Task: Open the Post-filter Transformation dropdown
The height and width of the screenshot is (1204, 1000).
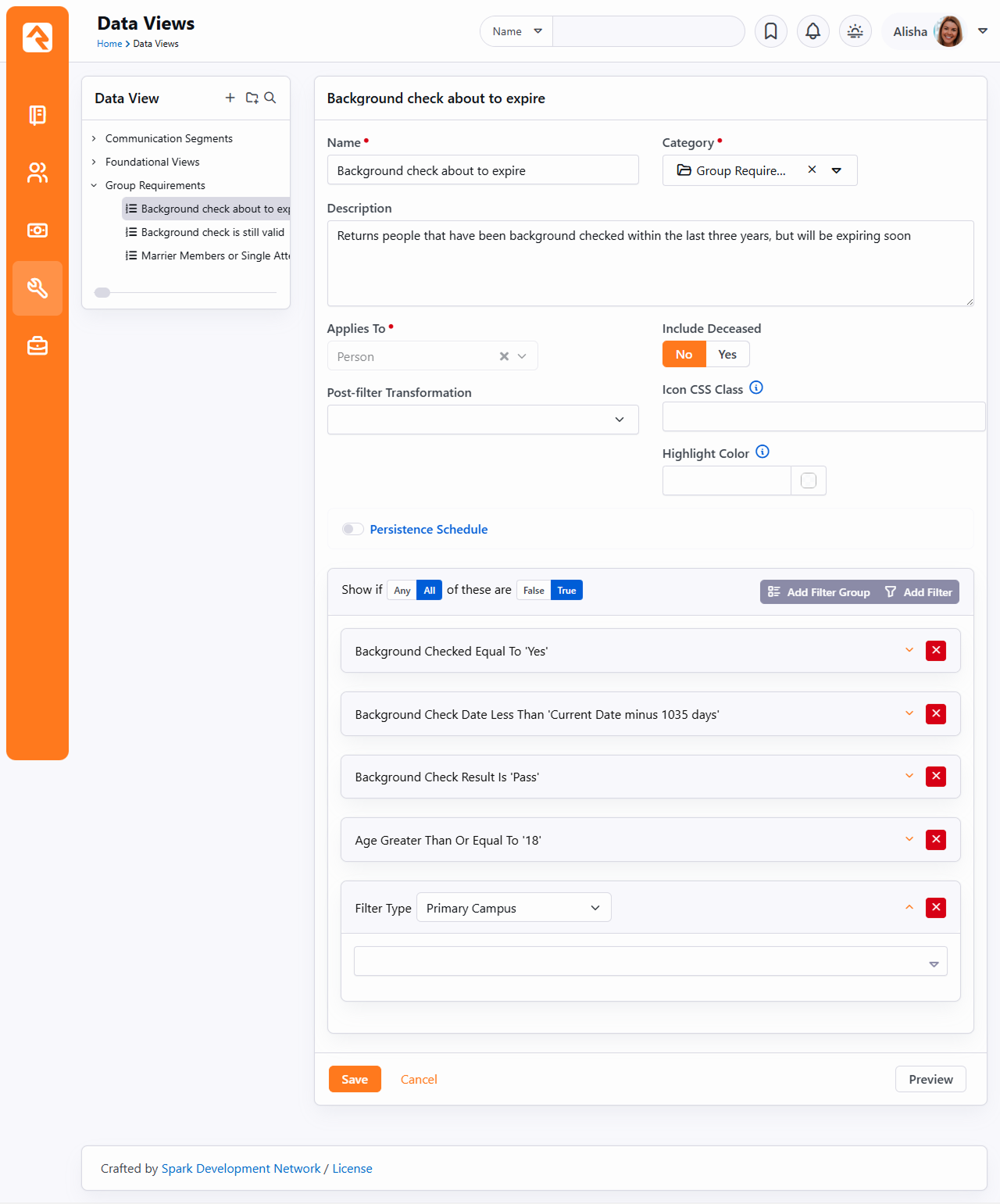Action: click(482, 420)
